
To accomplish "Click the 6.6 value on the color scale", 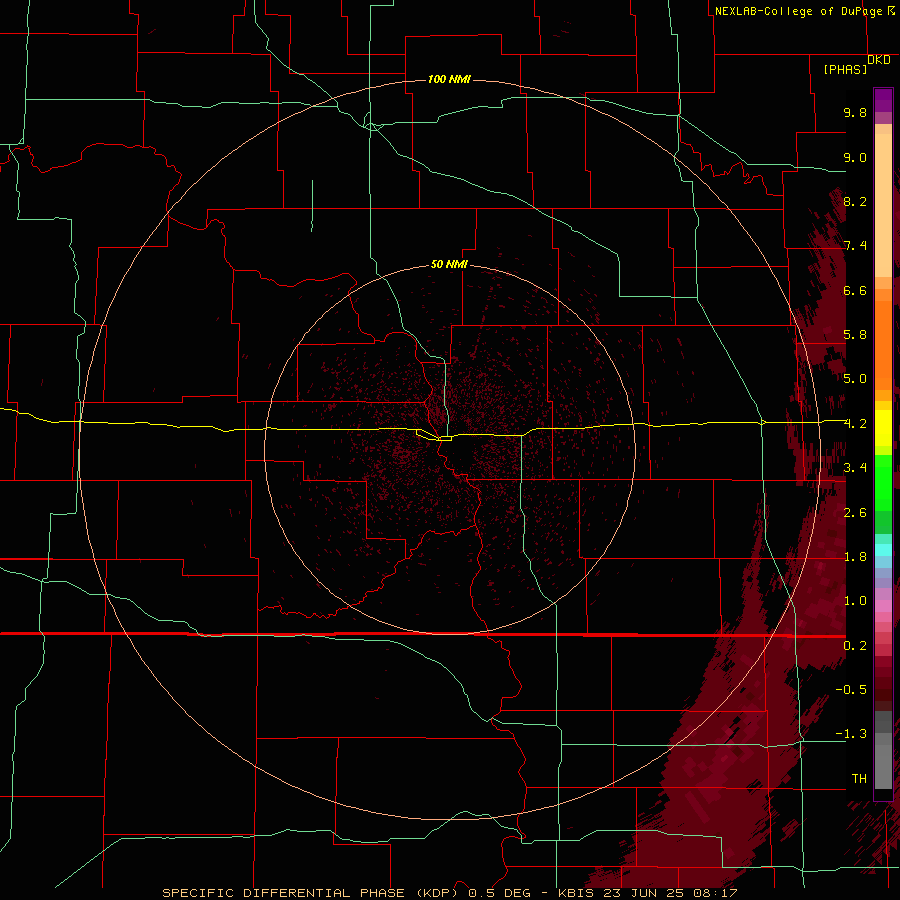I will coord(855,290).
